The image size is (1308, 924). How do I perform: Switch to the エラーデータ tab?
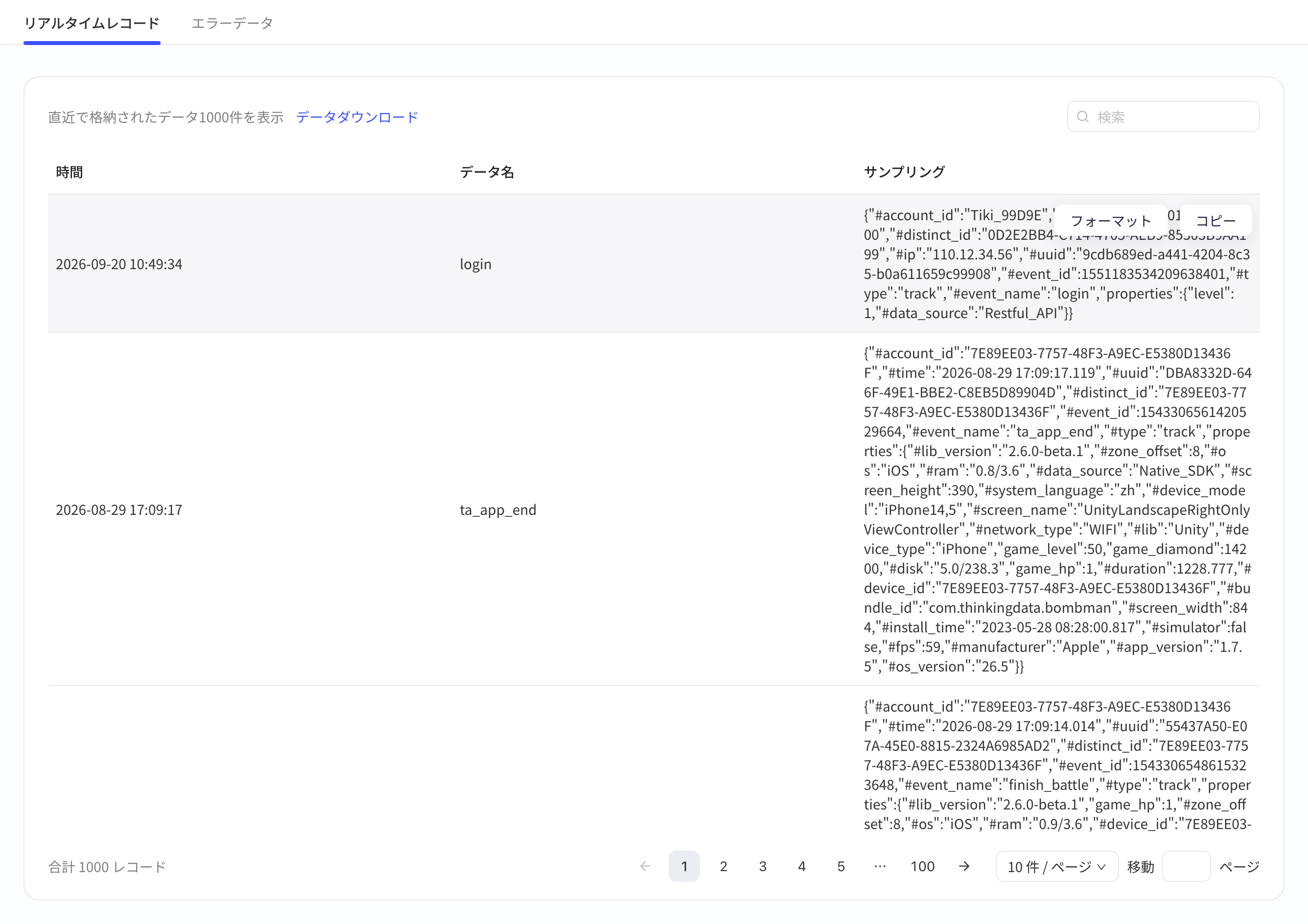pyautogui.click(x=233, y=23)
